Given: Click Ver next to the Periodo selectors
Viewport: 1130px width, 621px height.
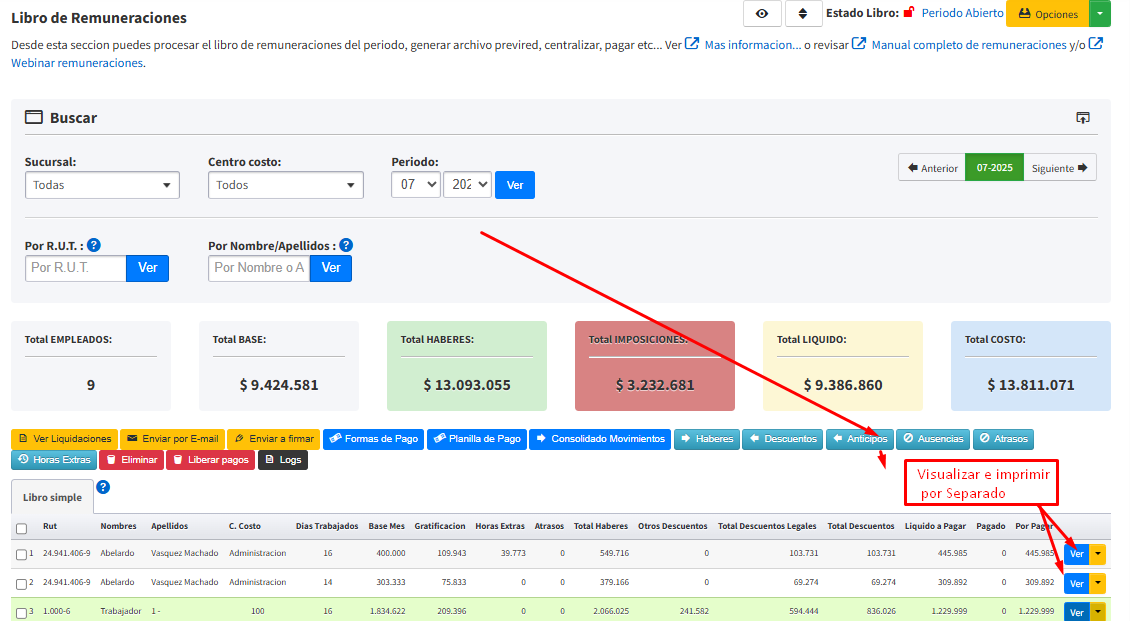Looking at the screenshot, I should [x=515, y=185].
